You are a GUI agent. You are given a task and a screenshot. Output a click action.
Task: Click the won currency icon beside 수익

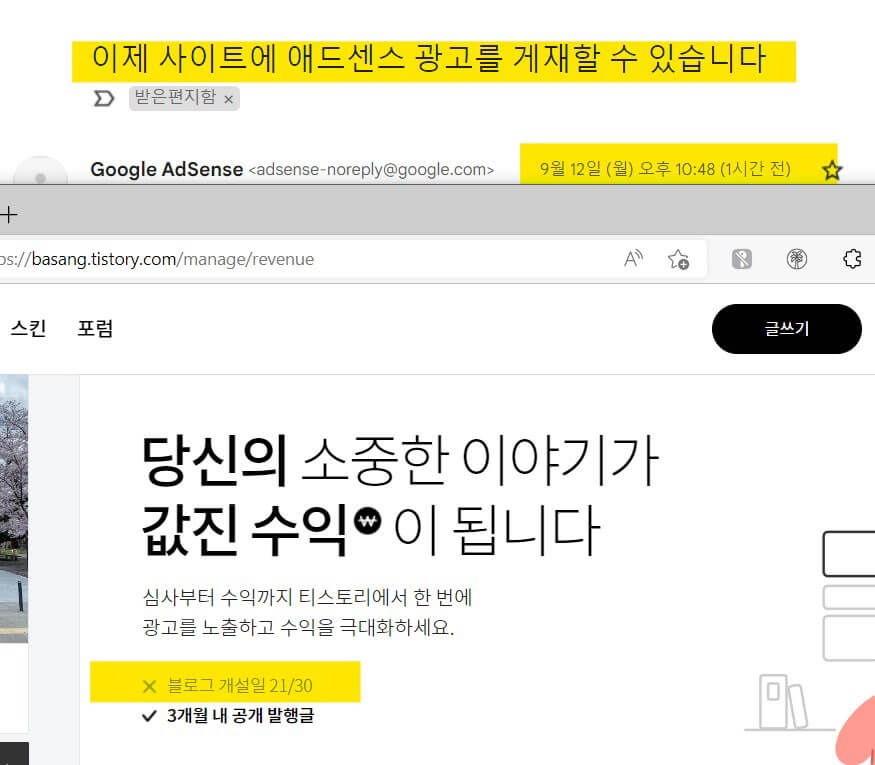[x=368, y=521]
